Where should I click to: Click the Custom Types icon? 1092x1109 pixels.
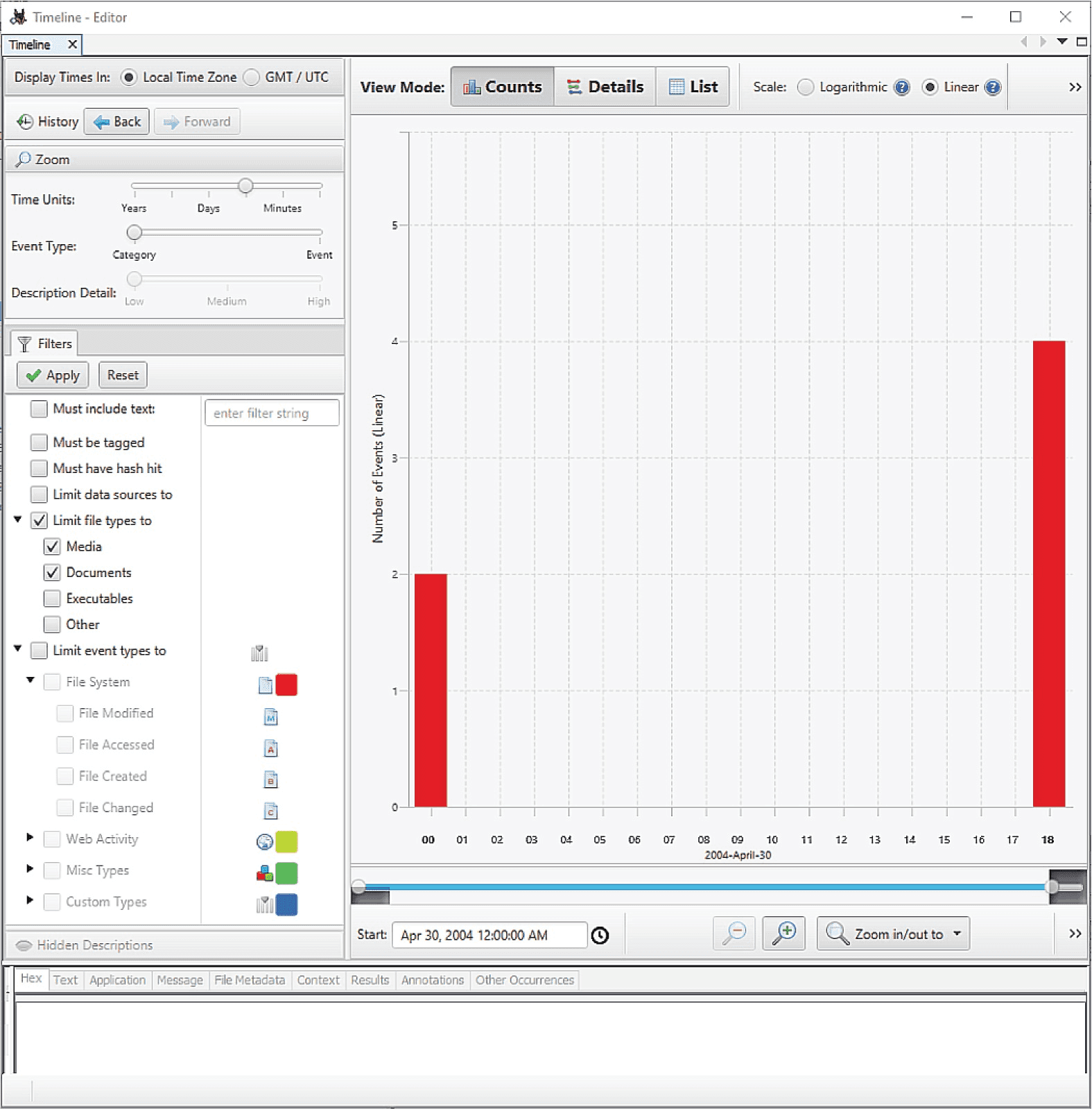(265, 905)
